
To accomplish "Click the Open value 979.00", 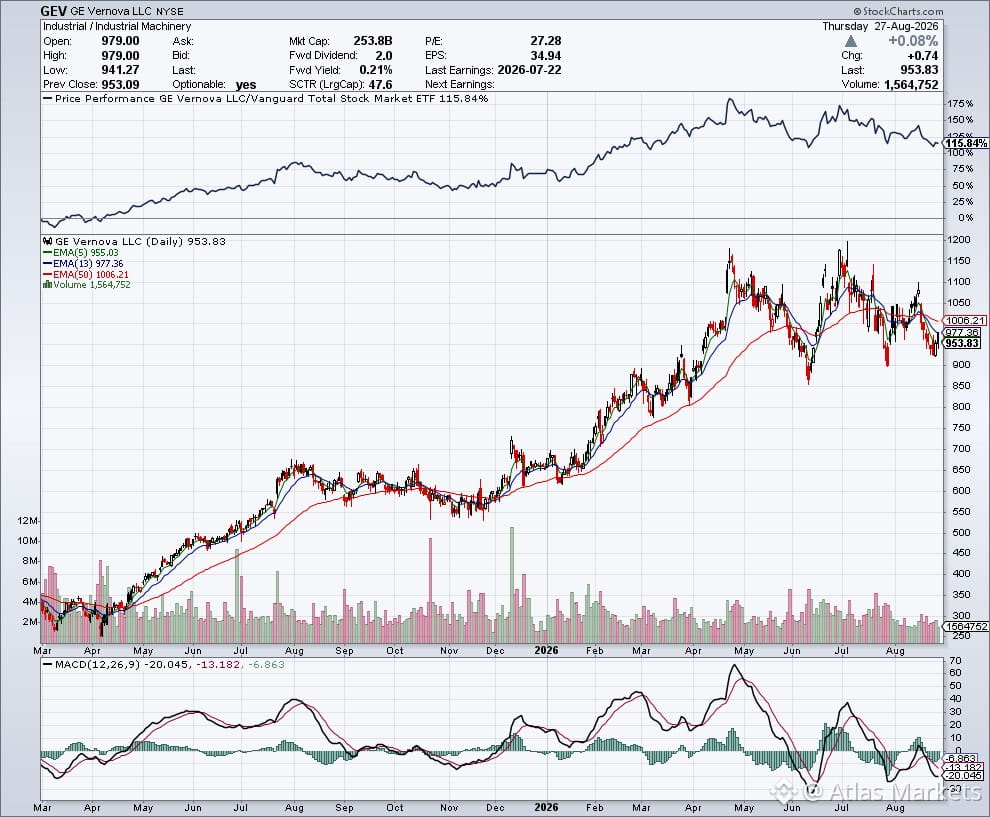I will point(120,41).
